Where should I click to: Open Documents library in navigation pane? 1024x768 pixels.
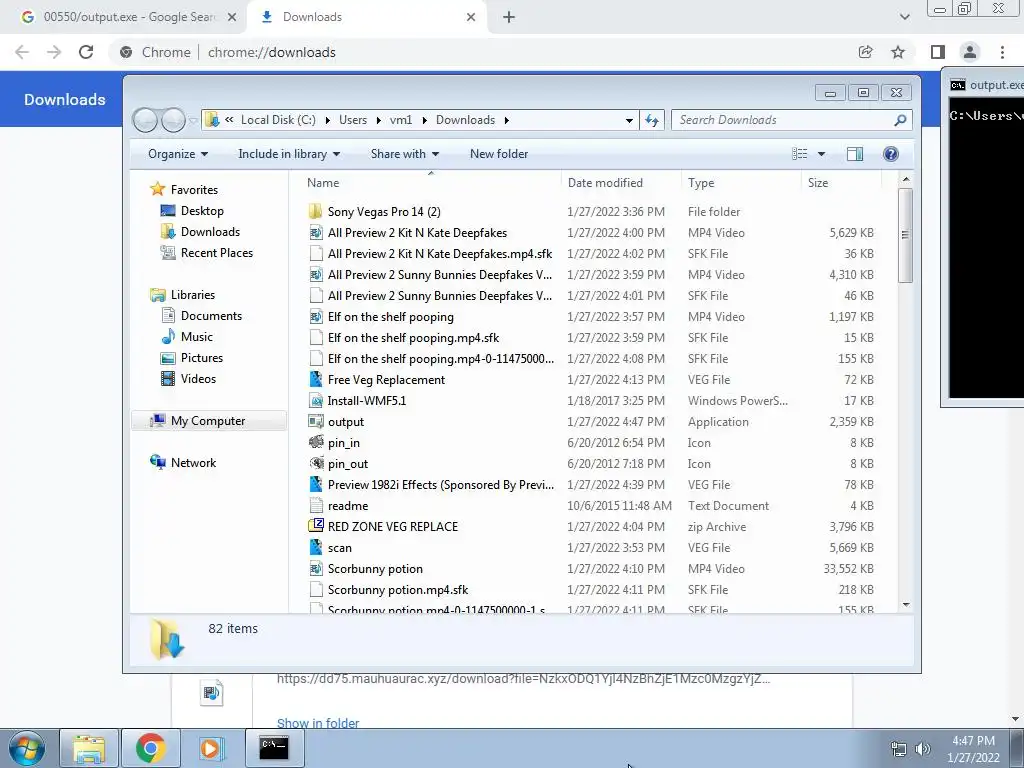coord(211,316)
